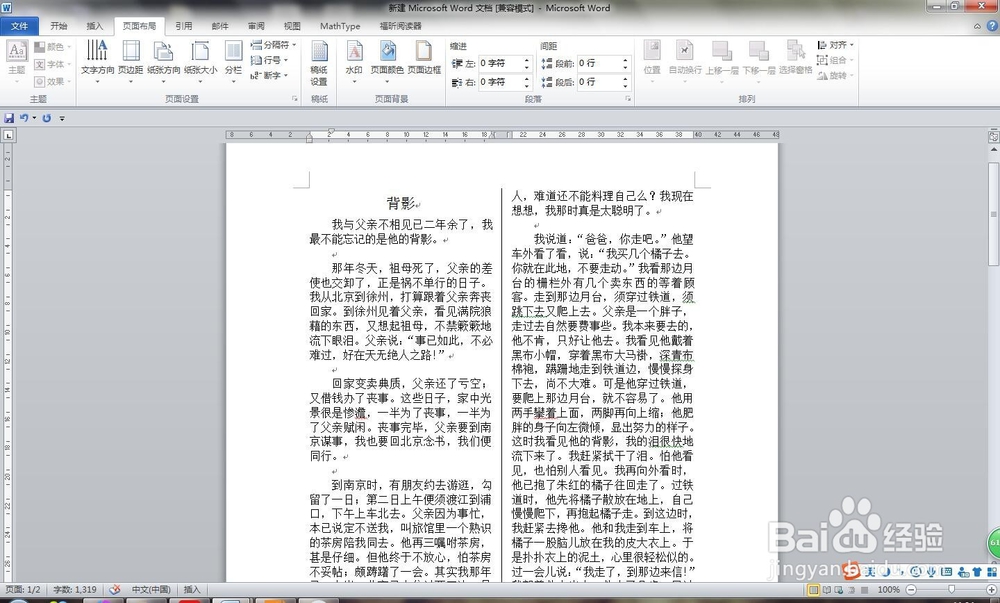
Task: Expand the 行号 line numbers dropdown
Action: coord(269,60)
